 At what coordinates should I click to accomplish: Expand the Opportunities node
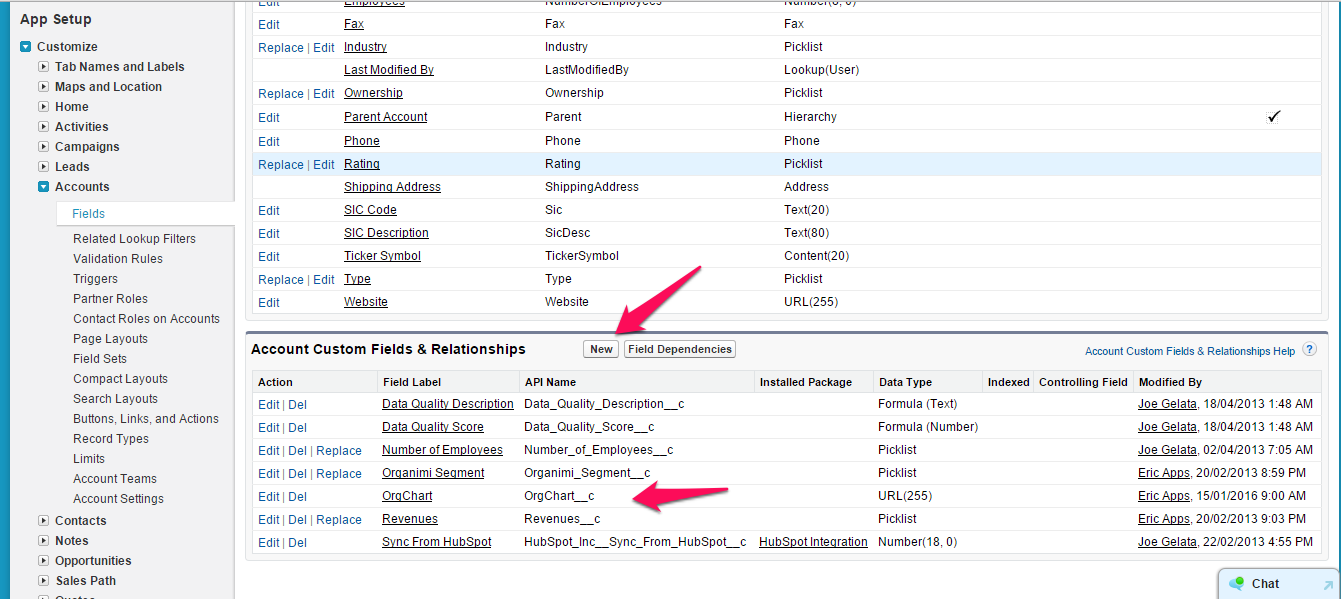[44, 561]
